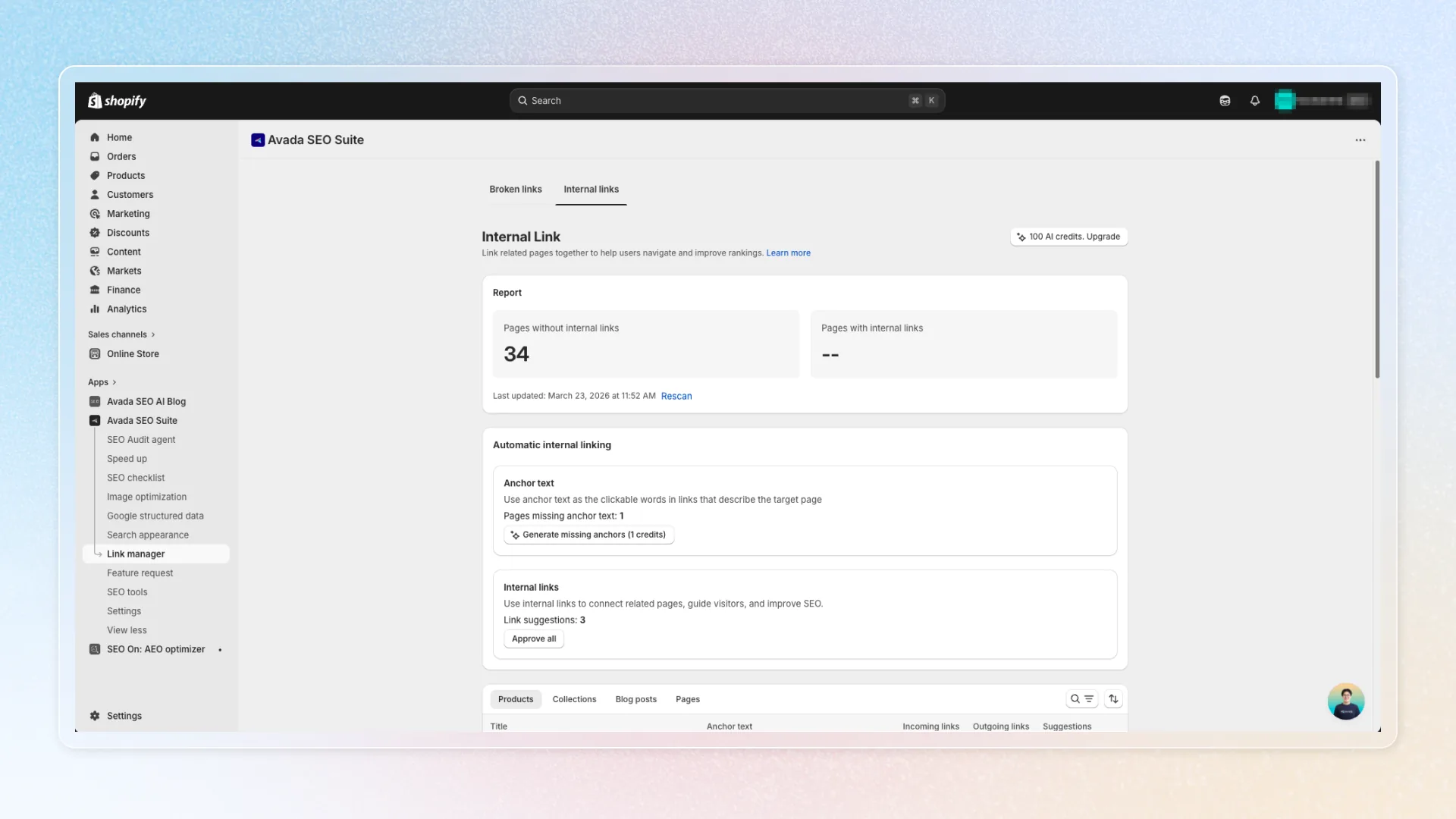Open Link manager in the sidebar

[x=156, y=554]
